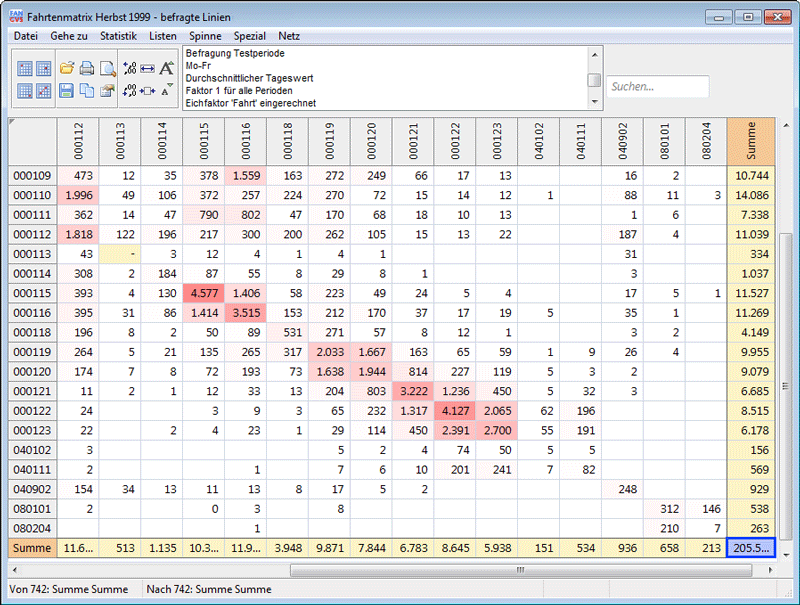
Task: Click the horizontal scrollbar right arrow
Action: point(770,570)
